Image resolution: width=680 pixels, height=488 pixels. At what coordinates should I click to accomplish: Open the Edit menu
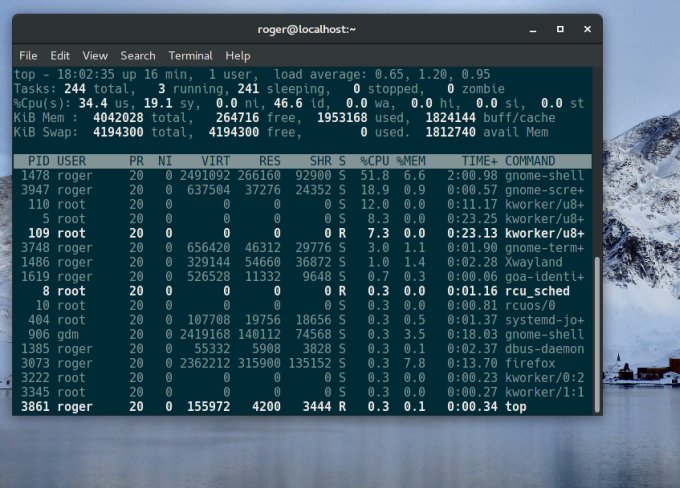[60, 56]
